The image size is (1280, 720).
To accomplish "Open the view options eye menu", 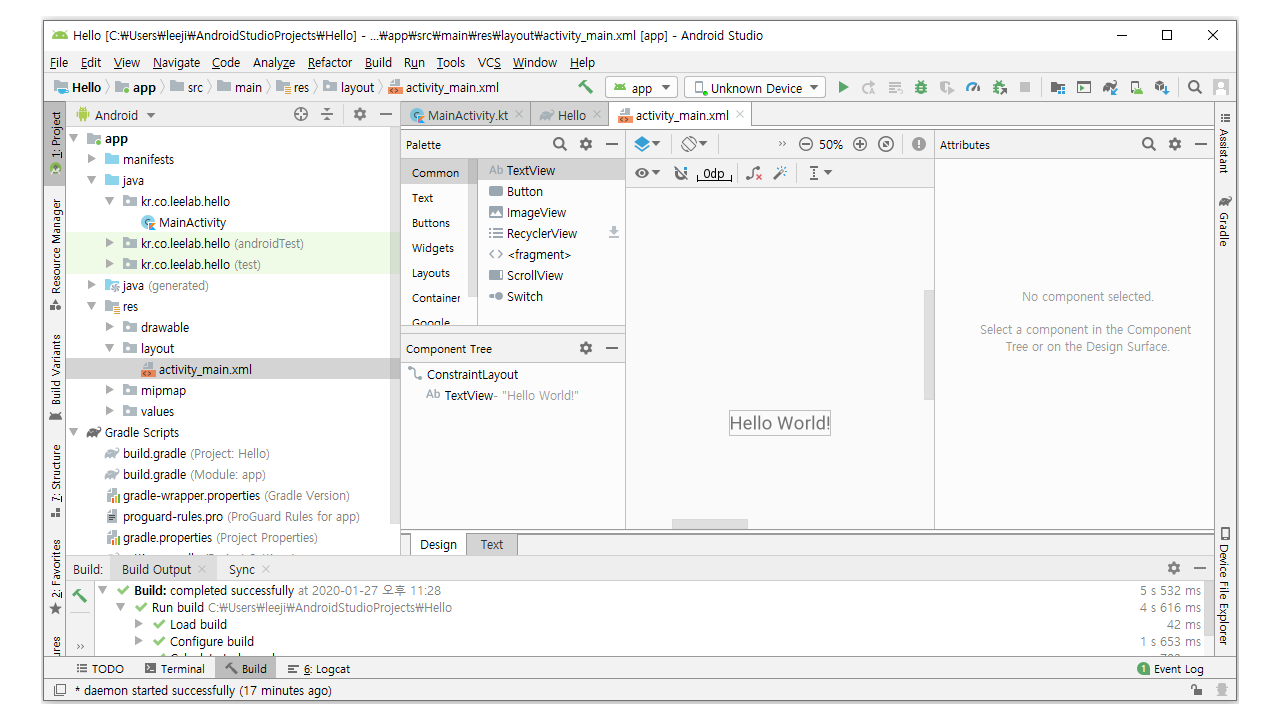I will pos(647,173).
